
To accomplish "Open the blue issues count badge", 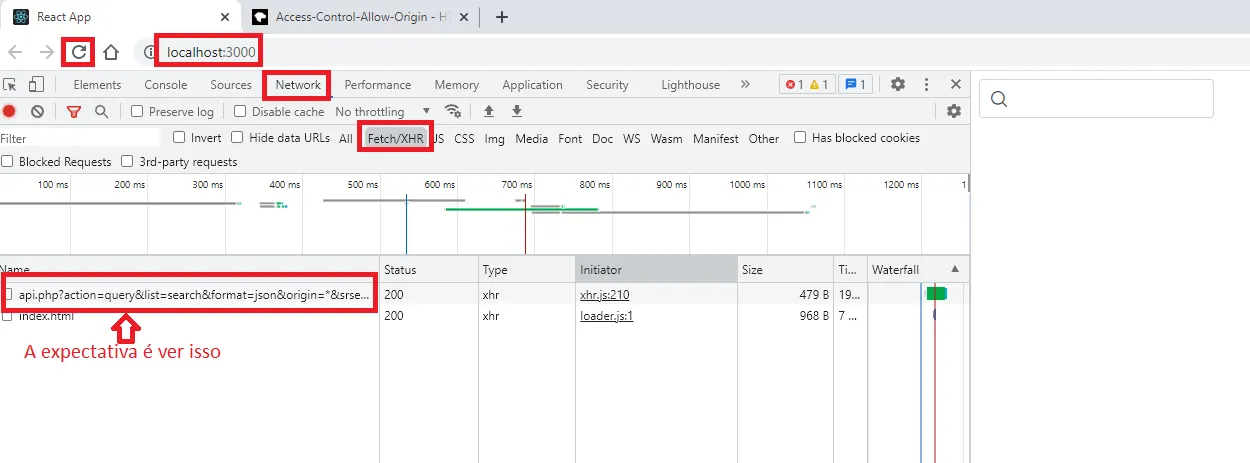I will coord(854,85).
